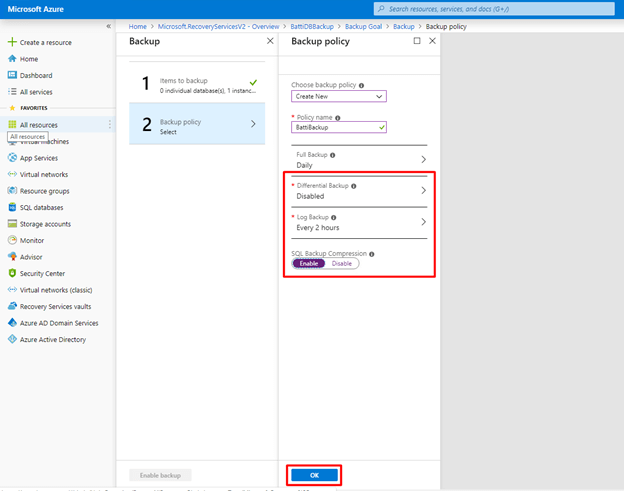
Task: Click the OK button
Action: [x=314, y=475]
